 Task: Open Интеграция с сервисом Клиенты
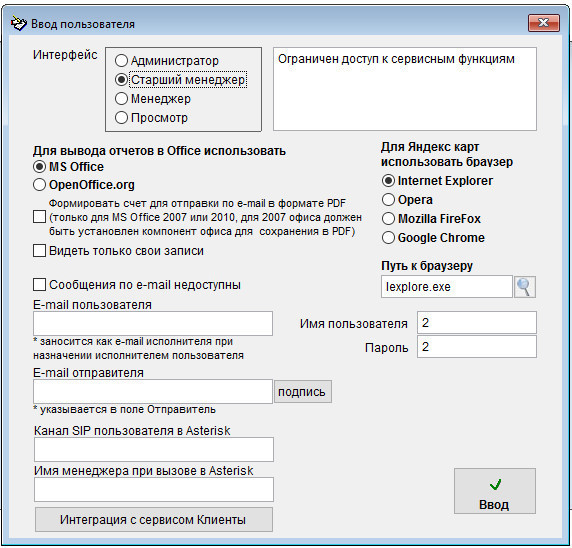(154, 520)
